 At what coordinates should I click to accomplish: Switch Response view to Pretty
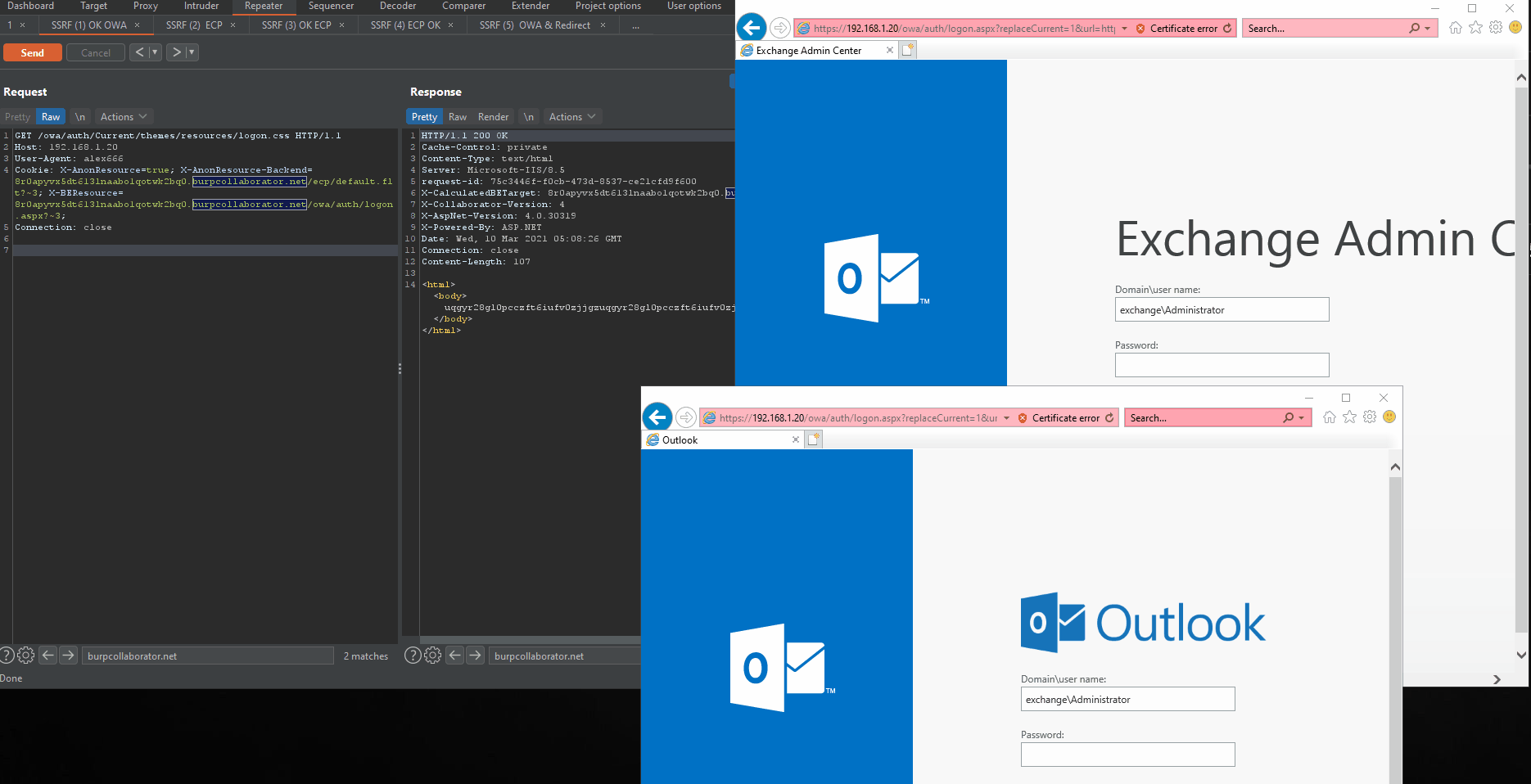pyautogui.click(x=424, y=117)
